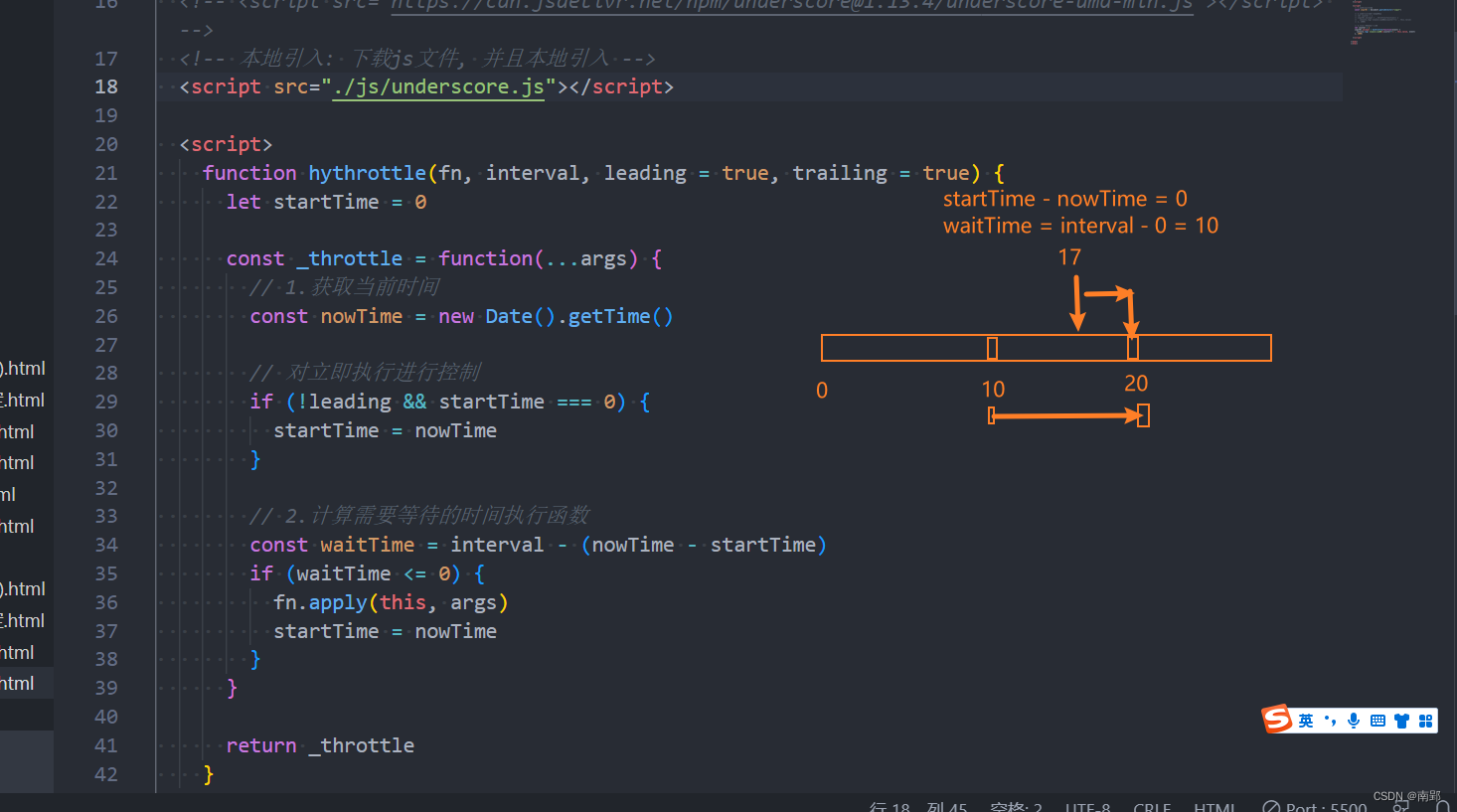The image size is (1457, 812).
Task: Click the '!leading' condition on line 29
Action: click(344, 402)
